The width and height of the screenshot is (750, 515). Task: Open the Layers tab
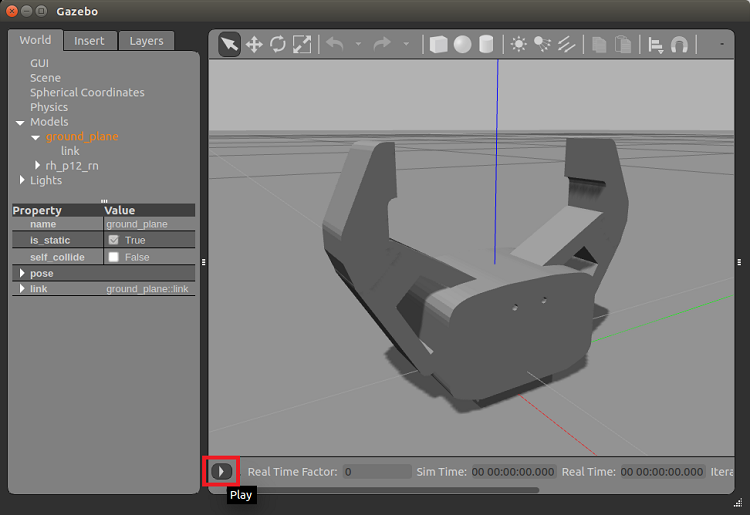click(146, 41)
